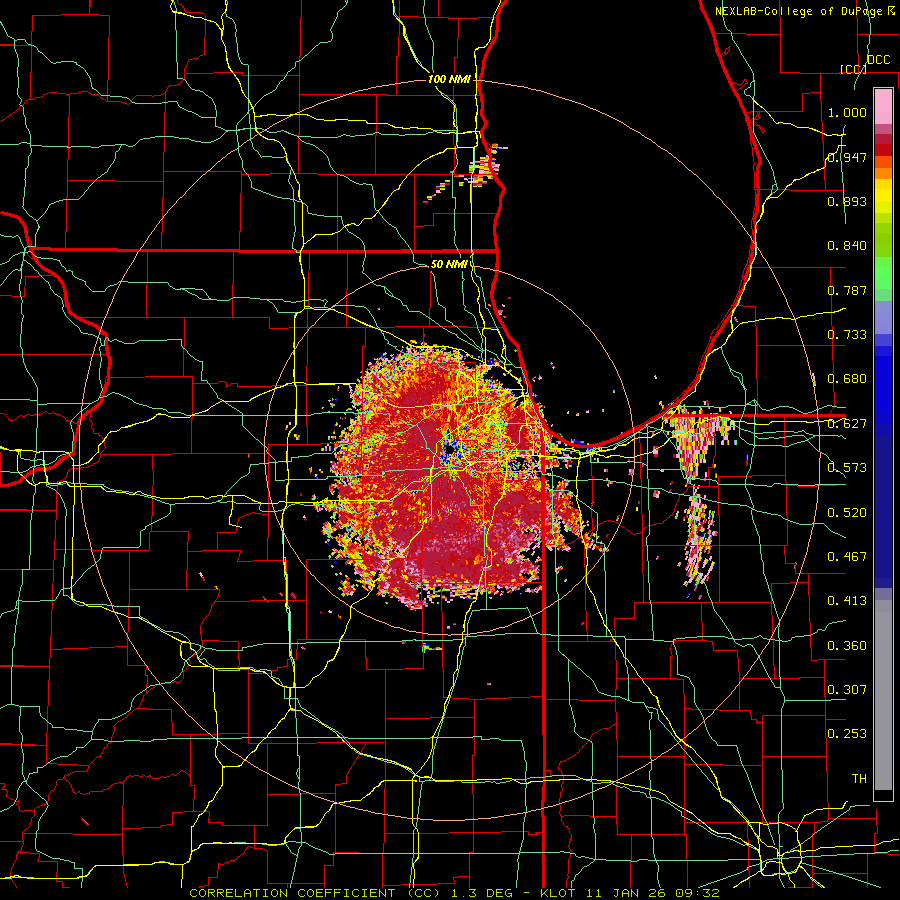
Task: Select the 0.947 scale value
Action: [x=847, y=157]
